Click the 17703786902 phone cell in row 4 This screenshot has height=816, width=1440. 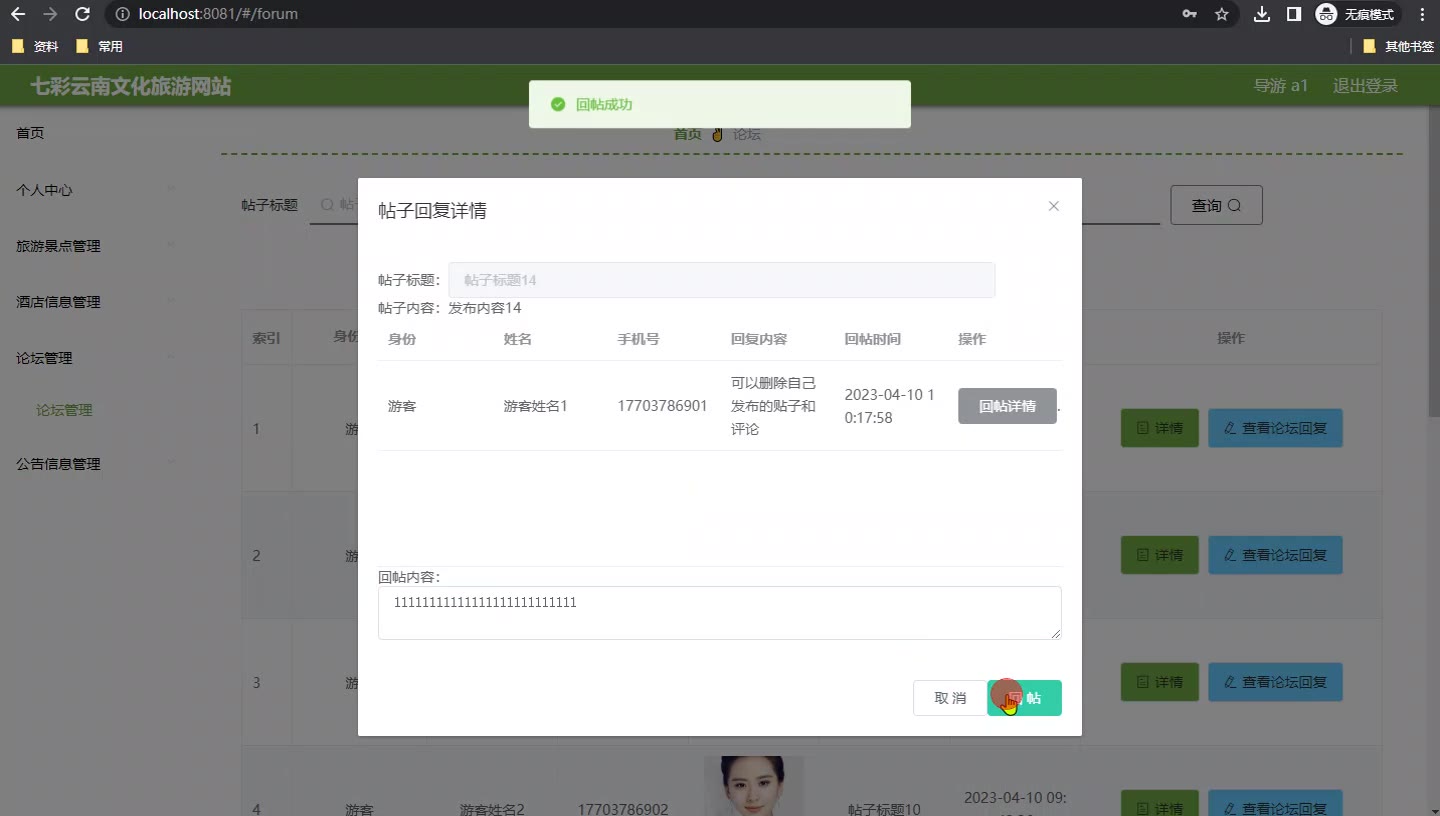[623, 809]
